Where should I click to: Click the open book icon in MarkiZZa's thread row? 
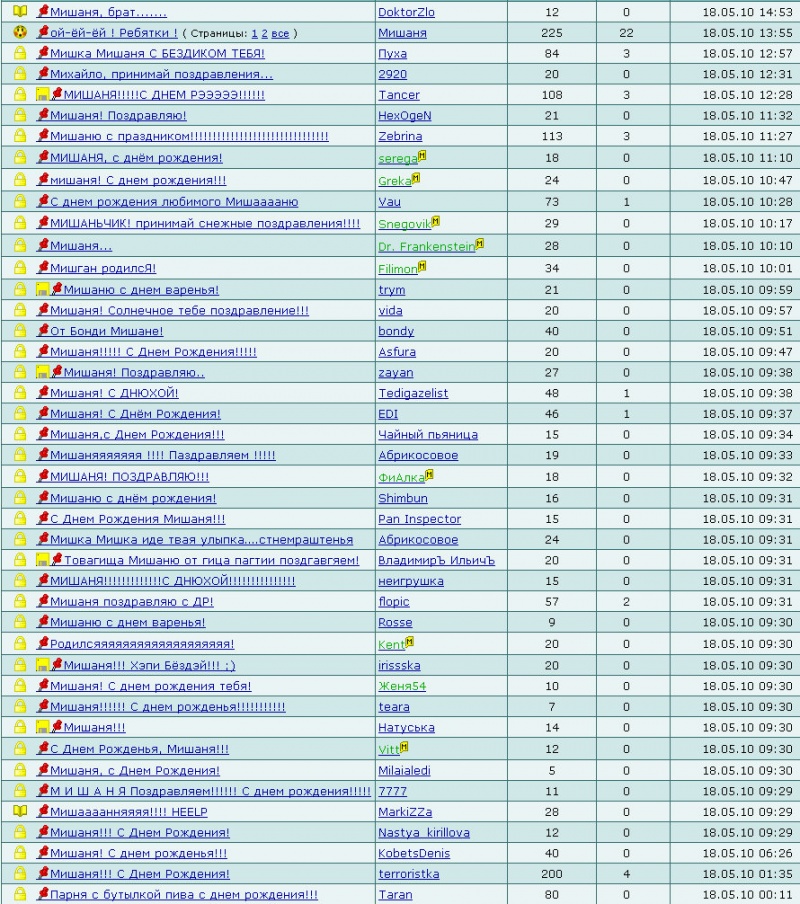(x=20, y=811)
